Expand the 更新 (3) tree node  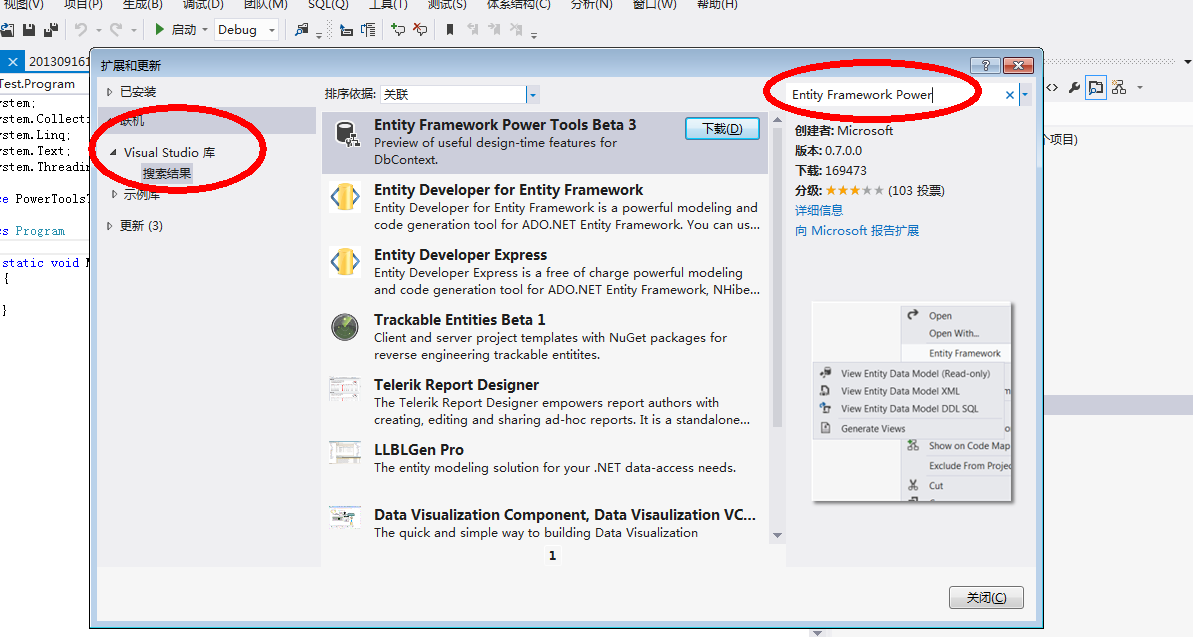tap(110, 226)
